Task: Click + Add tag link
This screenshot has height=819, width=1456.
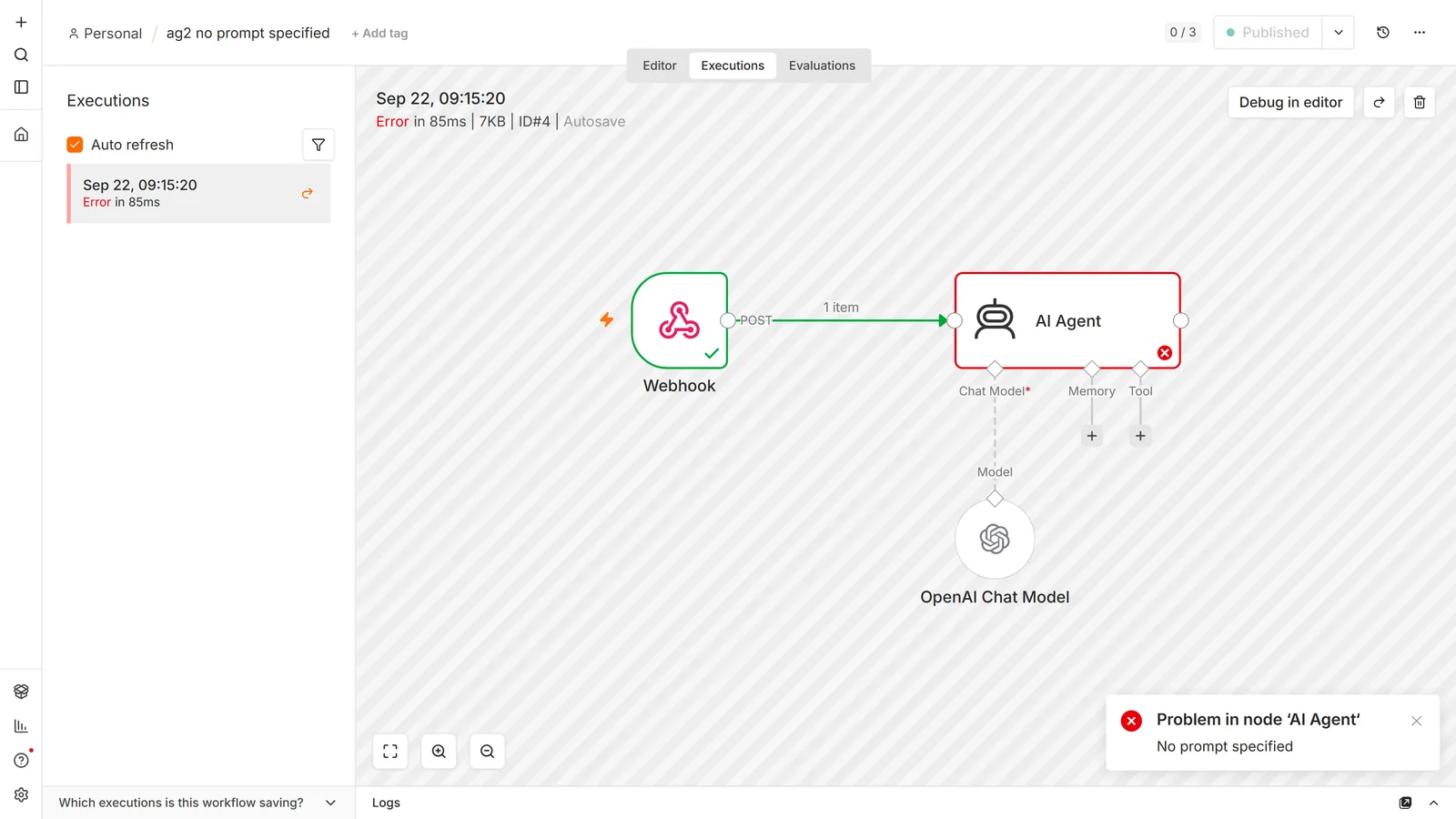Action: coord(379,33)
